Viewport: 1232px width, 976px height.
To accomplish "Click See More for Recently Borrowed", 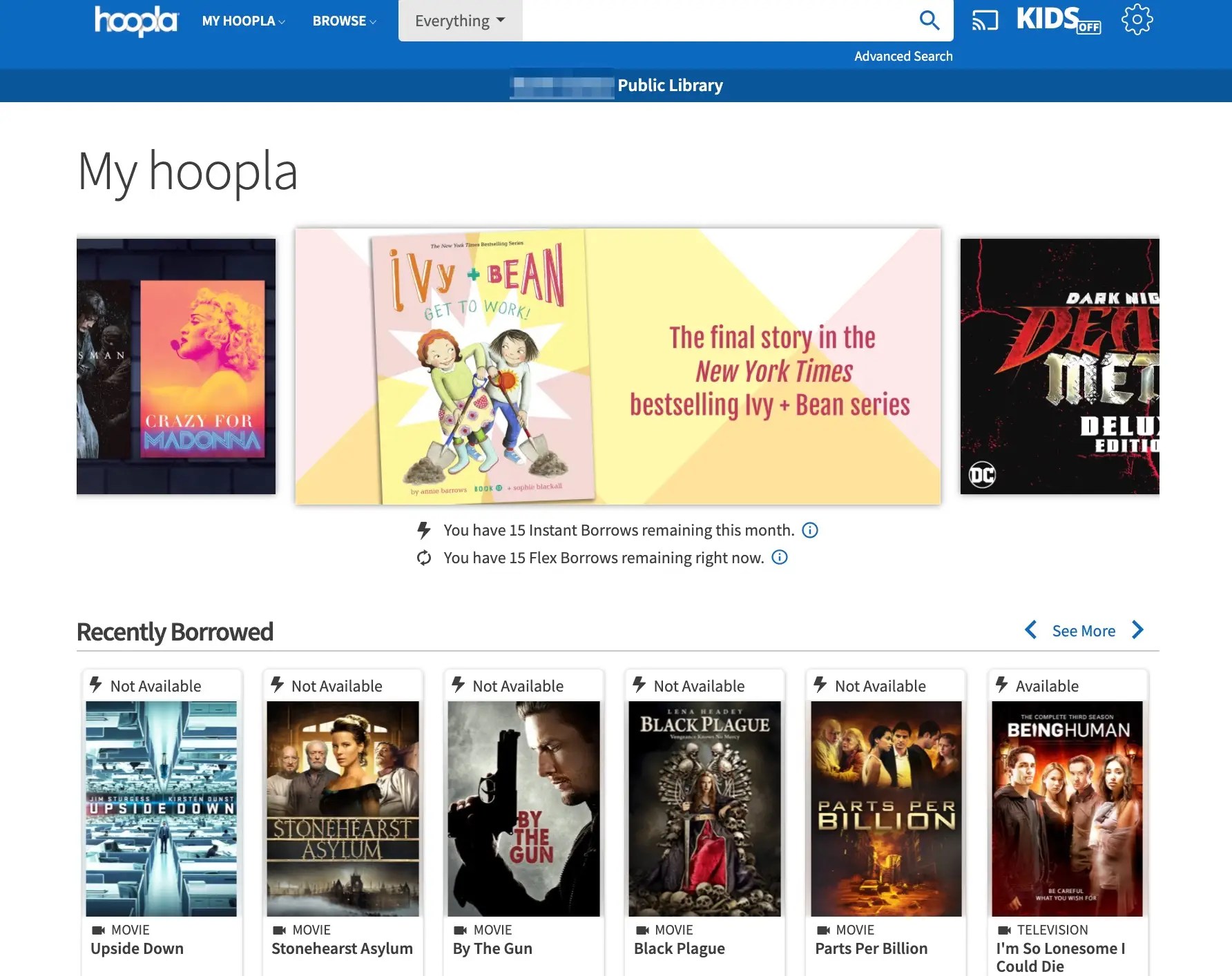I will [x=1084, y=631].
